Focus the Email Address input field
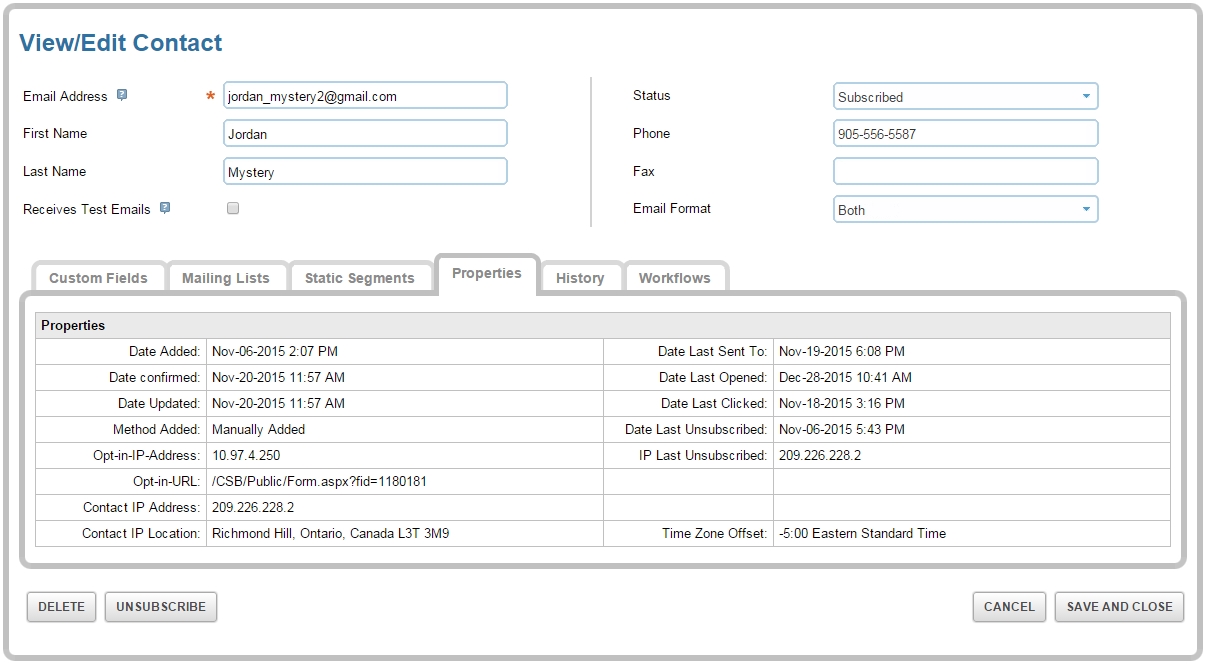The width and height of the screenshot is (1206, 665). (365, 96)
